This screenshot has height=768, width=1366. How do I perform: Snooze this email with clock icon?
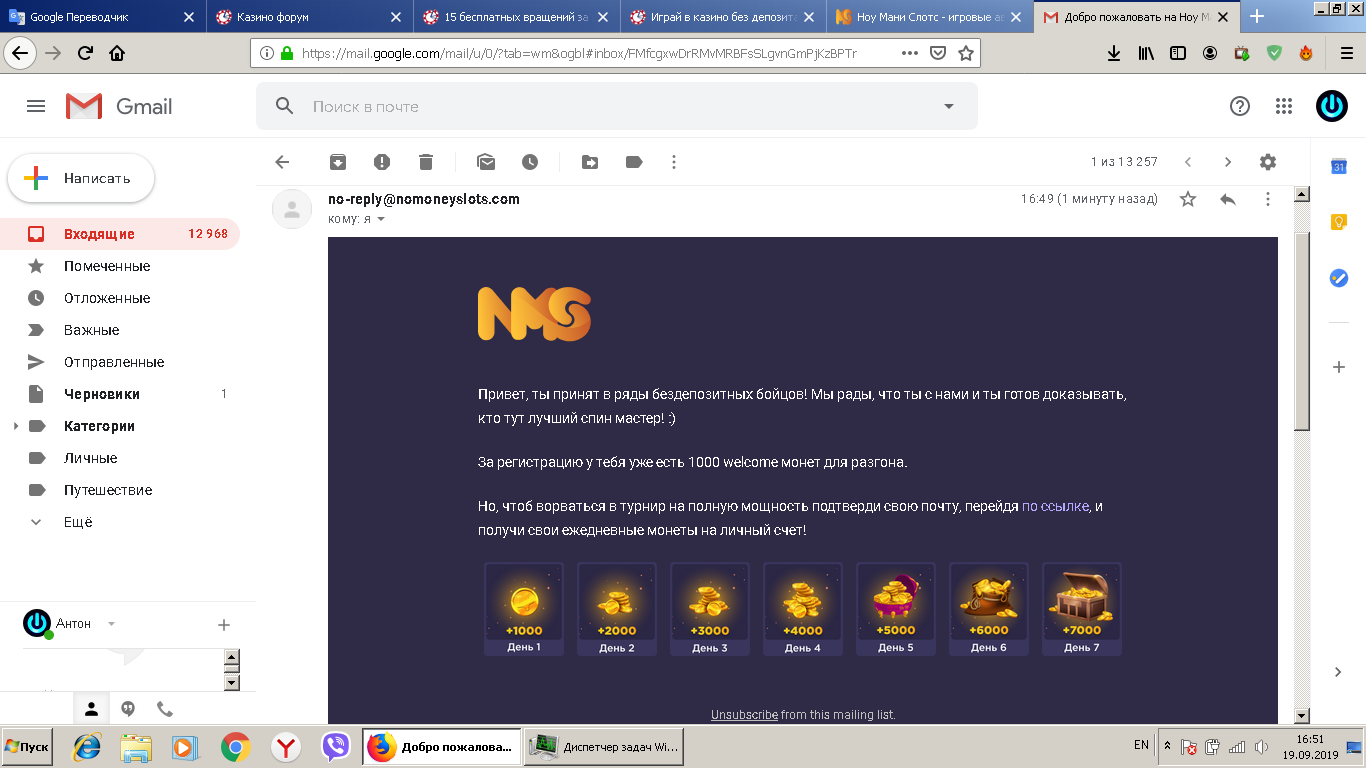[x=530, y=162]
